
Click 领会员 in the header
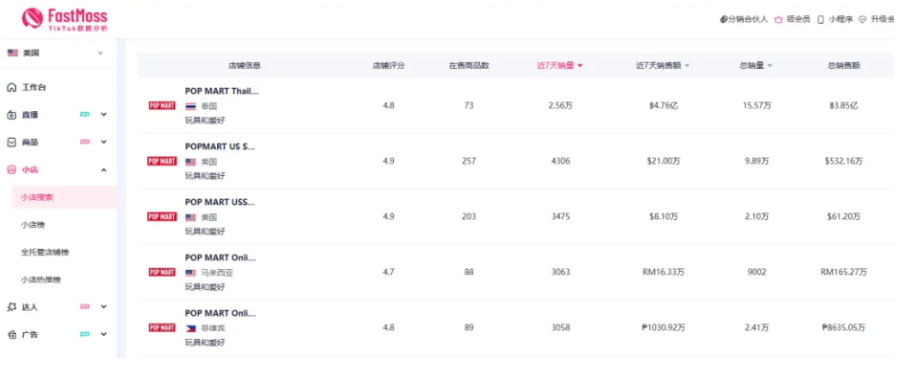click(799, 19)
